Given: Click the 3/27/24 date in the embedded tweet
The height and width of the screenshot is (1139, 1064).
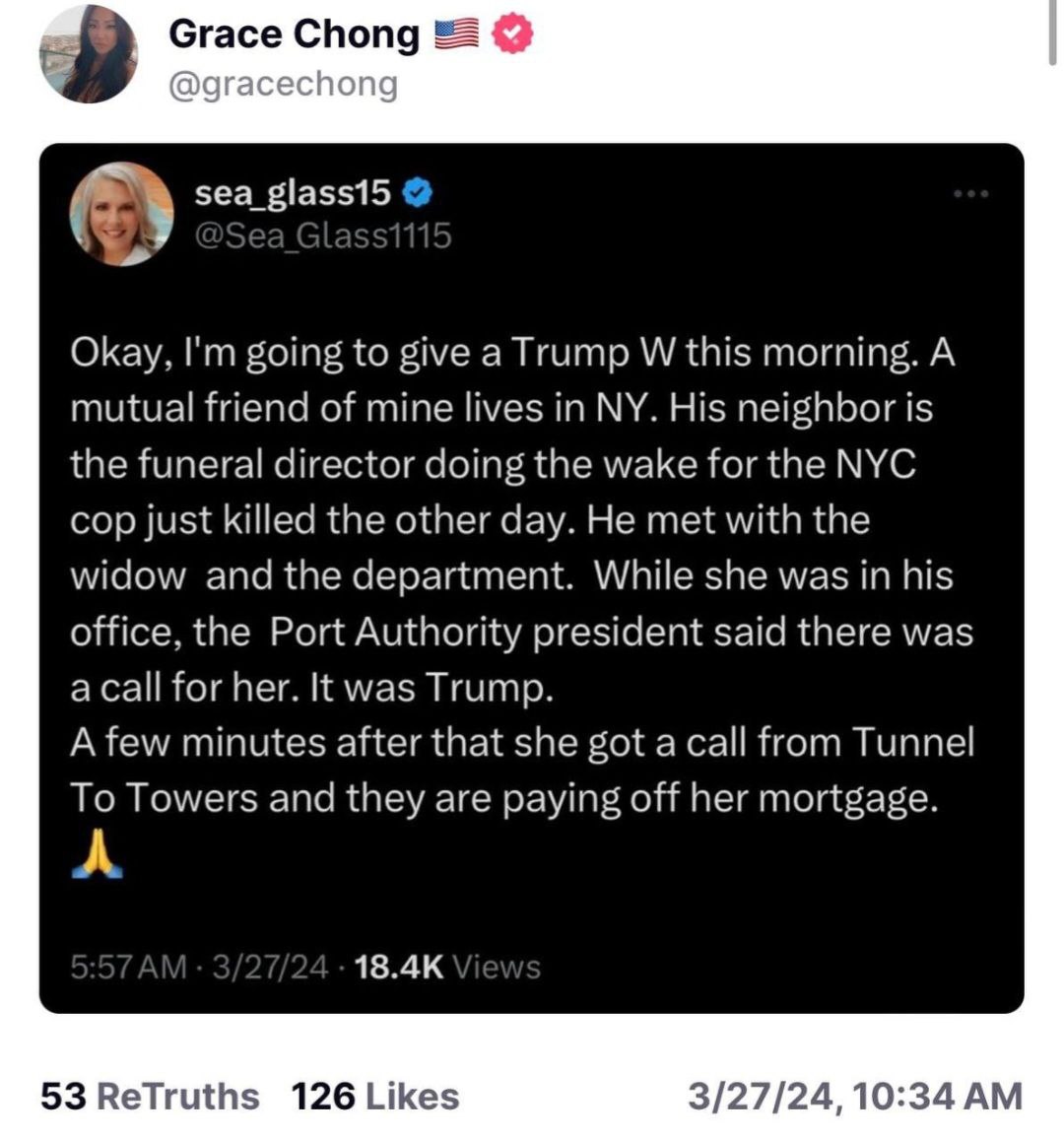Looking at the screenshot, I should (x=270, y=967).
